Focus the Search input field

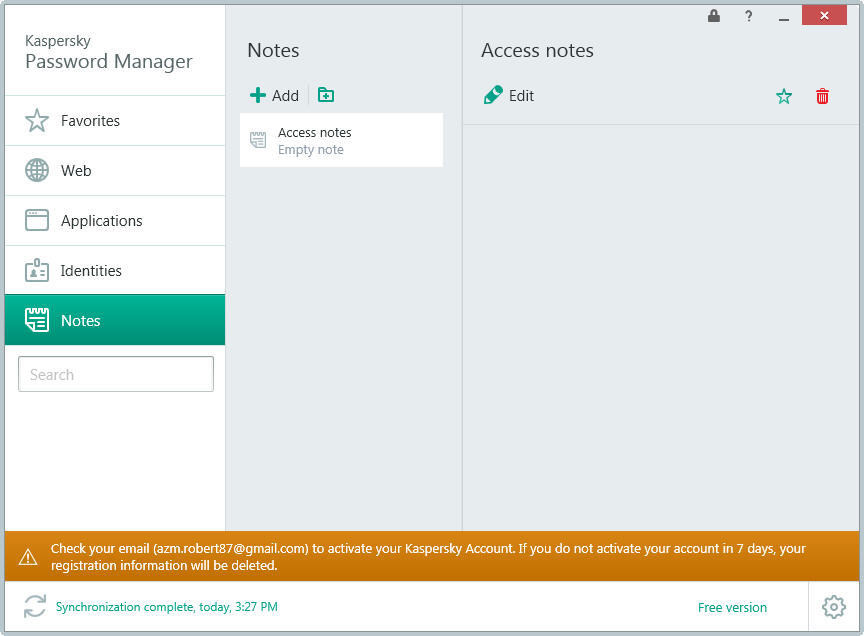(116, 374)
